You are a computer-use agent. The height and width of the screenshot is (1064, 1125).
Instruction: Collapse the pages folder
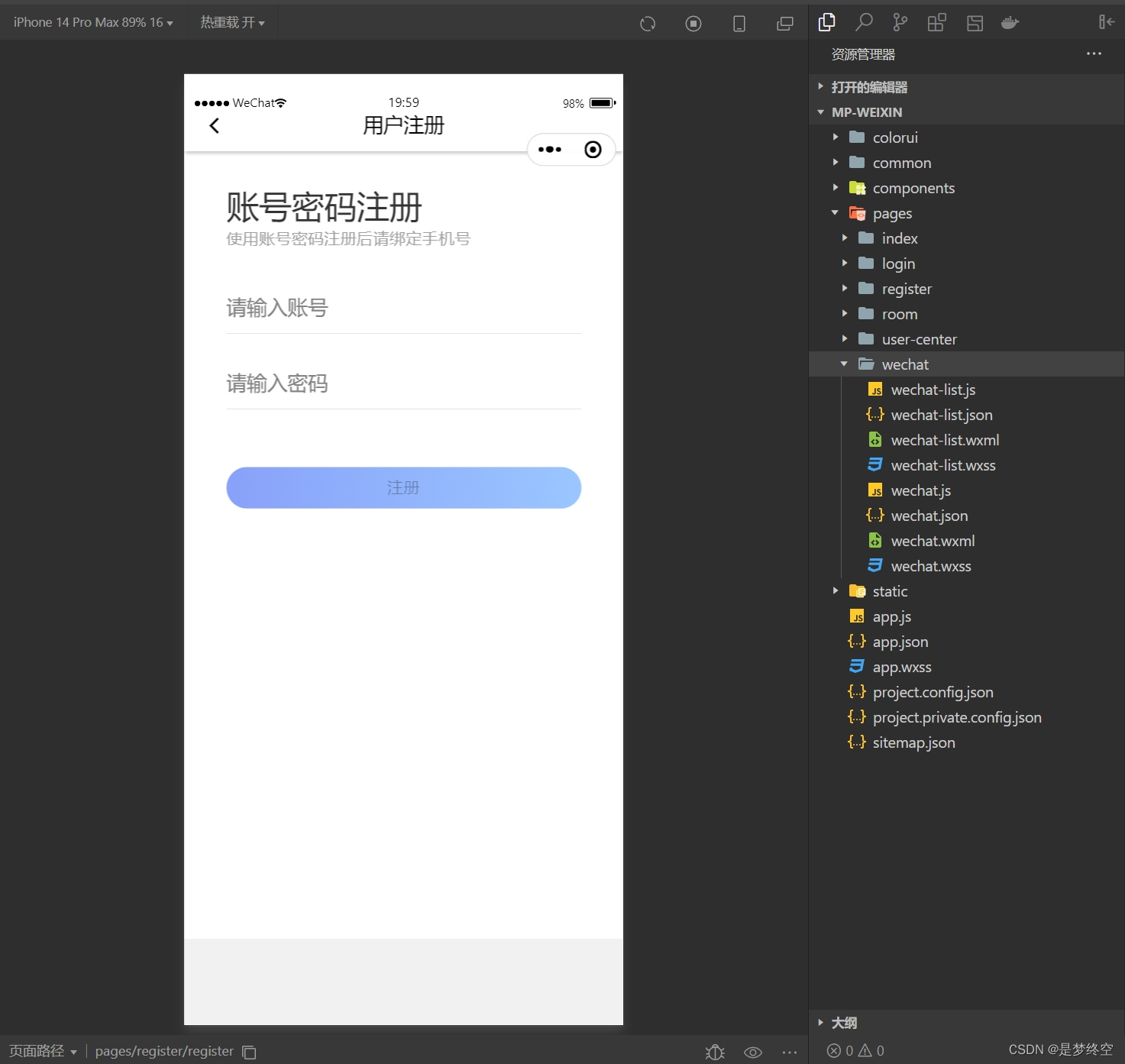tap(966, 213)
